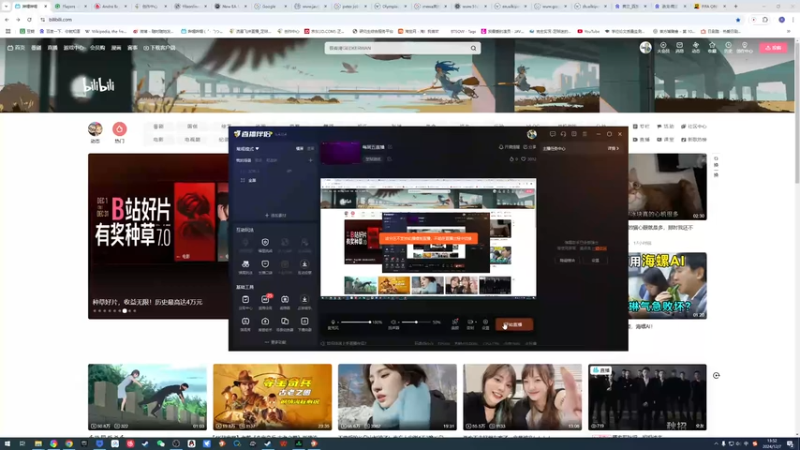Image resolution: width=800 pixels, height=450 pixels.
Task: Open the 基础工具 icon with the red badge
Action: (265, 300)
